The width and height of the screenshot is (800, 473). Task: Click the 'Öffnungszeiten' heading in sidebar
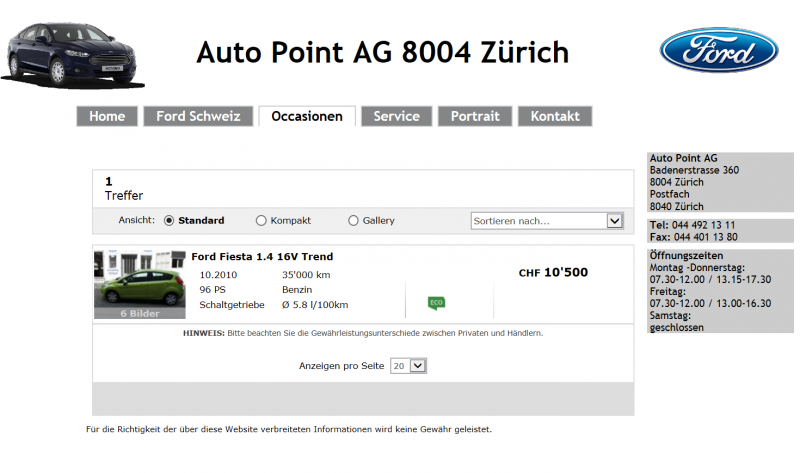686,255
